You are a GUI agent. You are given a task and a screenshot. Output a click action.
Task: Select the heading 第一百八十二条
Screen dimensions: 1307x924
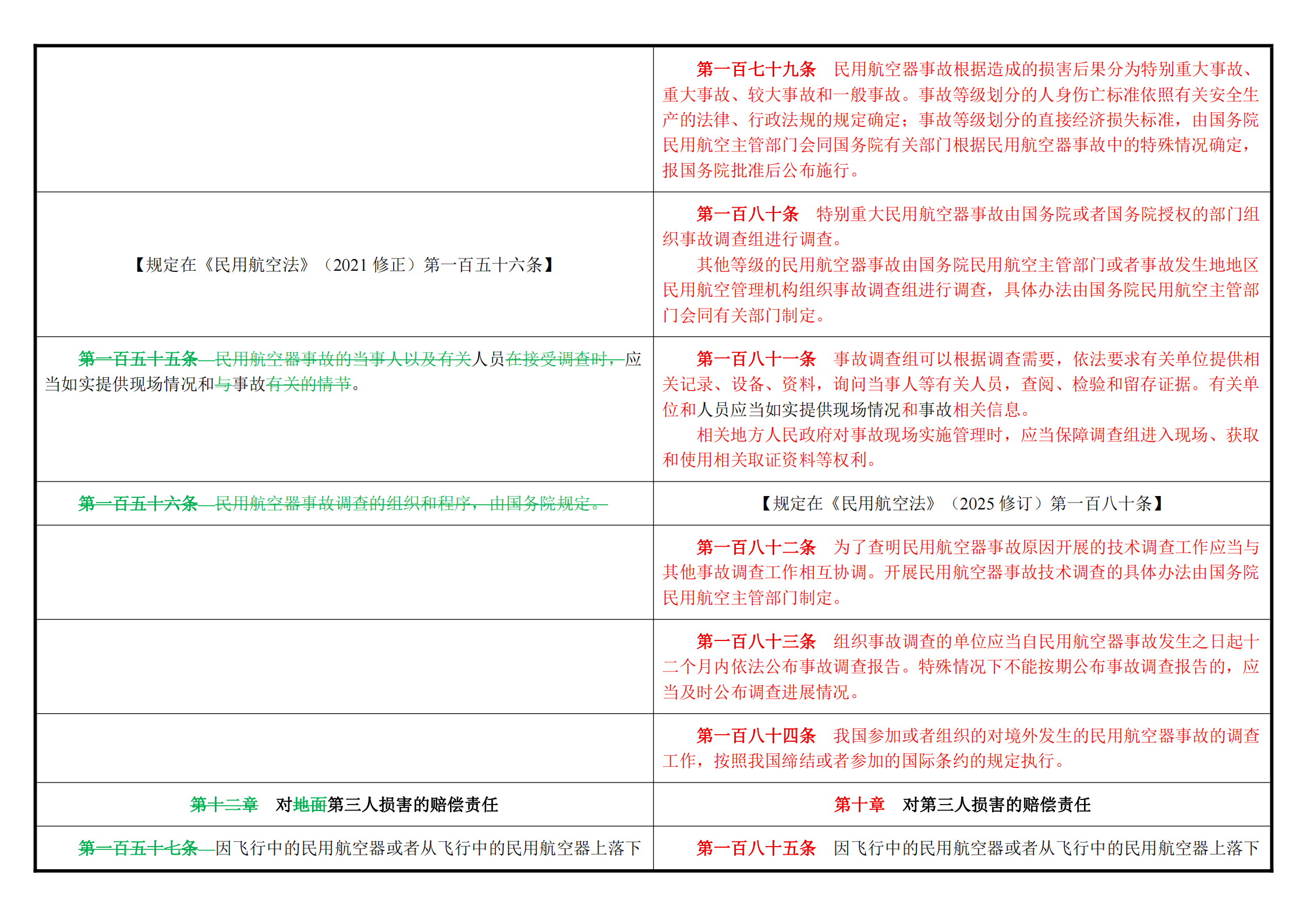756,547
